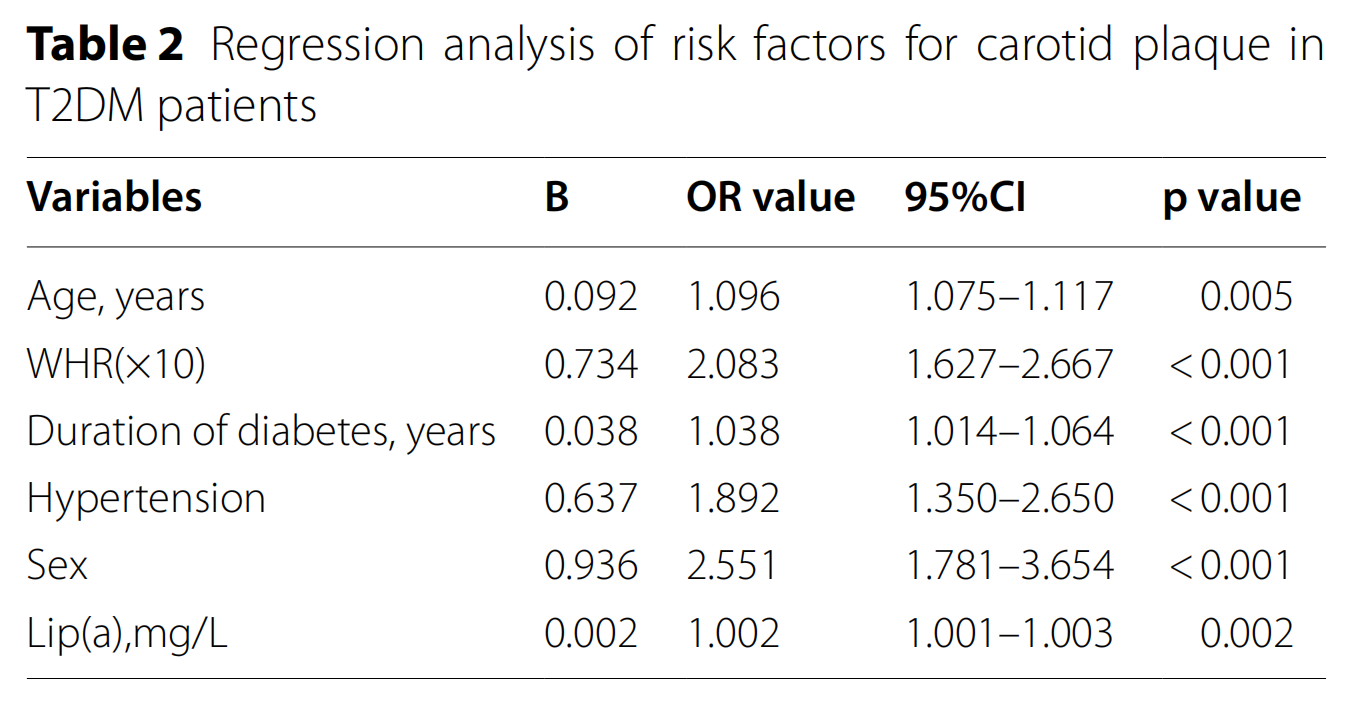1372x704 pixels.
Task: Click the Lip(a) p value 0.002
Action: coord(1246,634)
